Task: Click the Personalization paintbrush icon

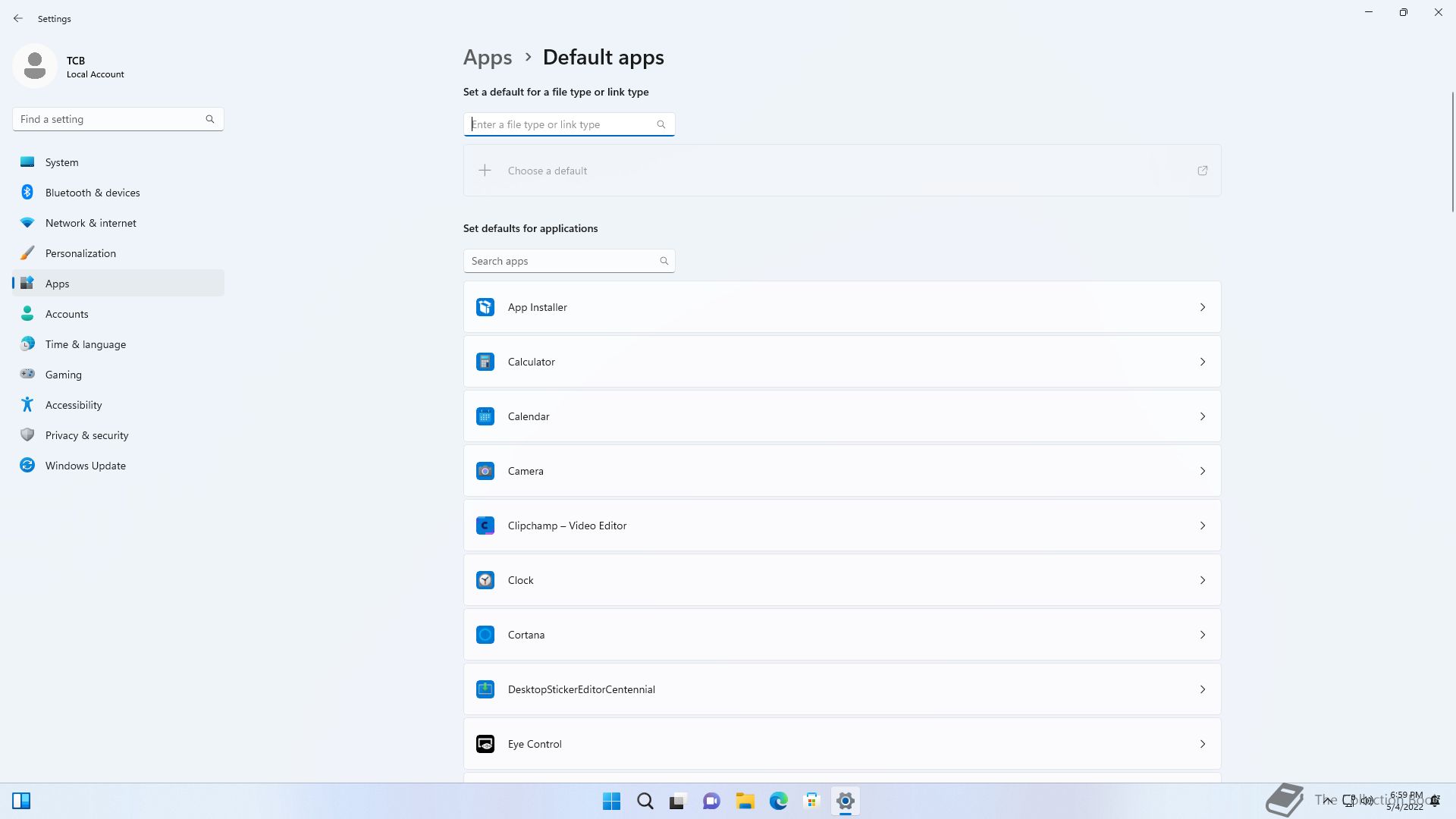Action: [x=27, y=253]
